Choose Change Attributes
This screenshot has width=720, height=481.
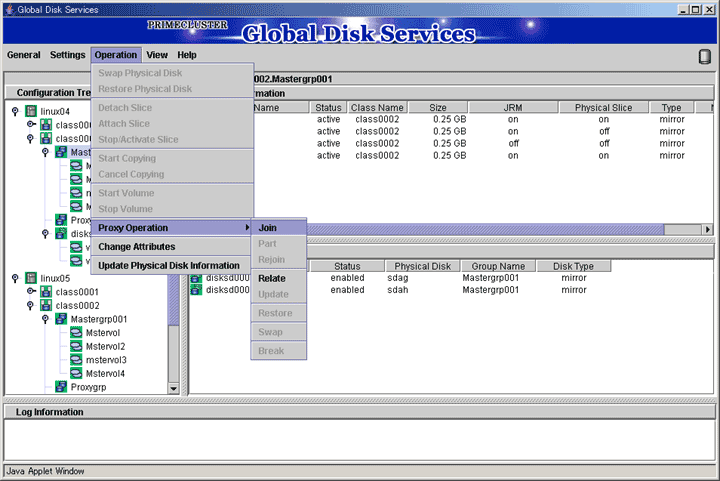point(172,246)
